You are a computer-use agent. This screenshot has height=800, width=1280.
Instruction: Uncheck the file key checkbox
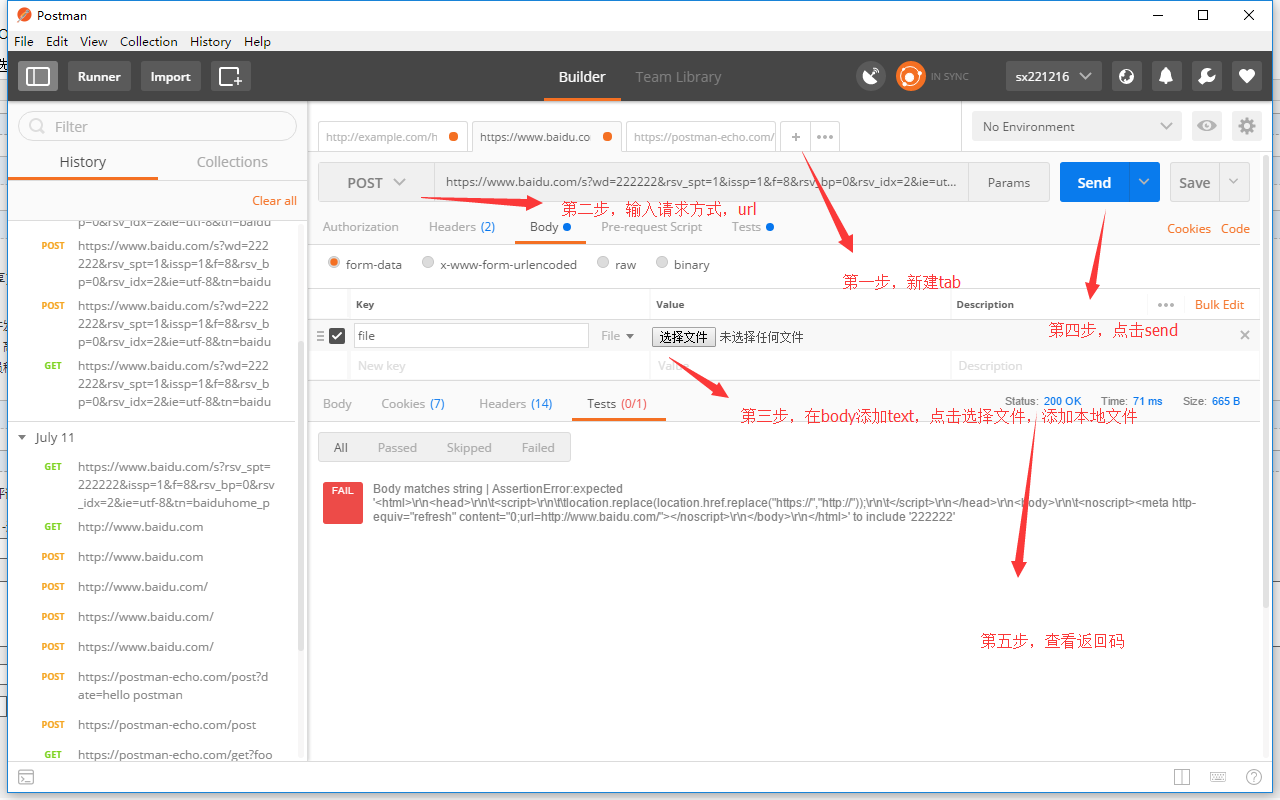(337, 336)
